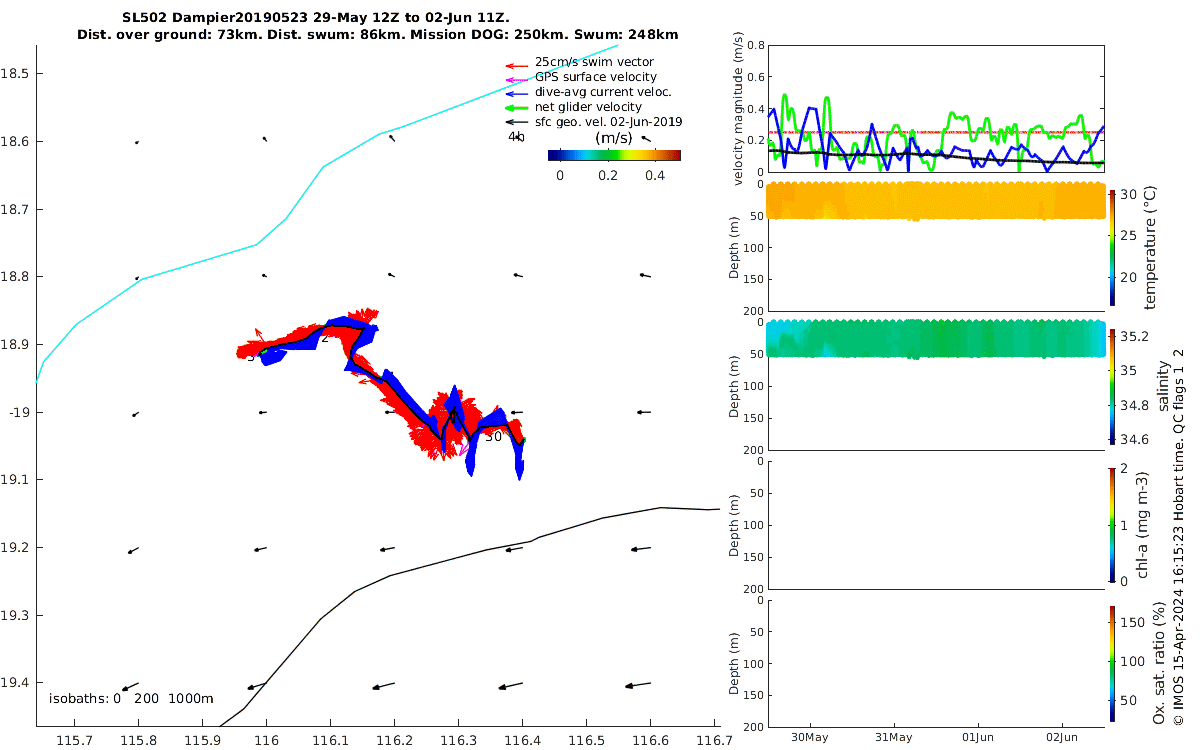Click the 'isobaths: 0 200 1000m' text
The image size is (1200, 750).
pos(131,699)
